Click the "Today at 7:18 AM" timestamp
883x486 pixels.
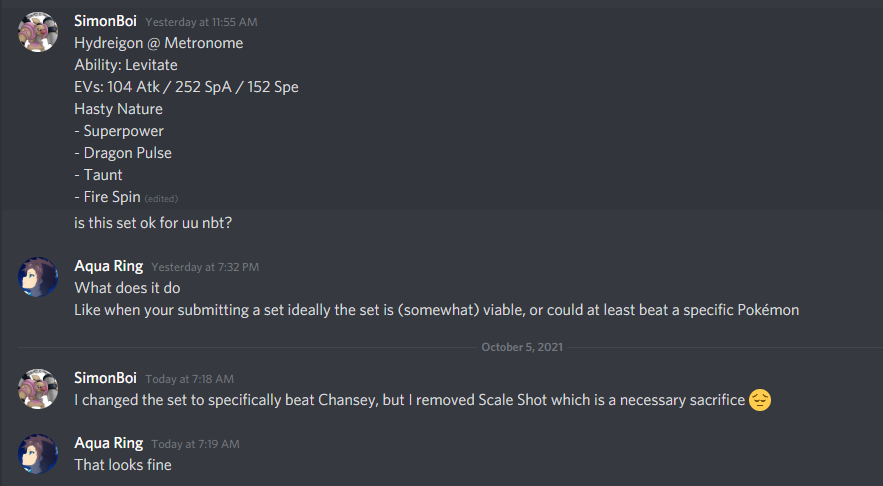(x=189, y=379)
